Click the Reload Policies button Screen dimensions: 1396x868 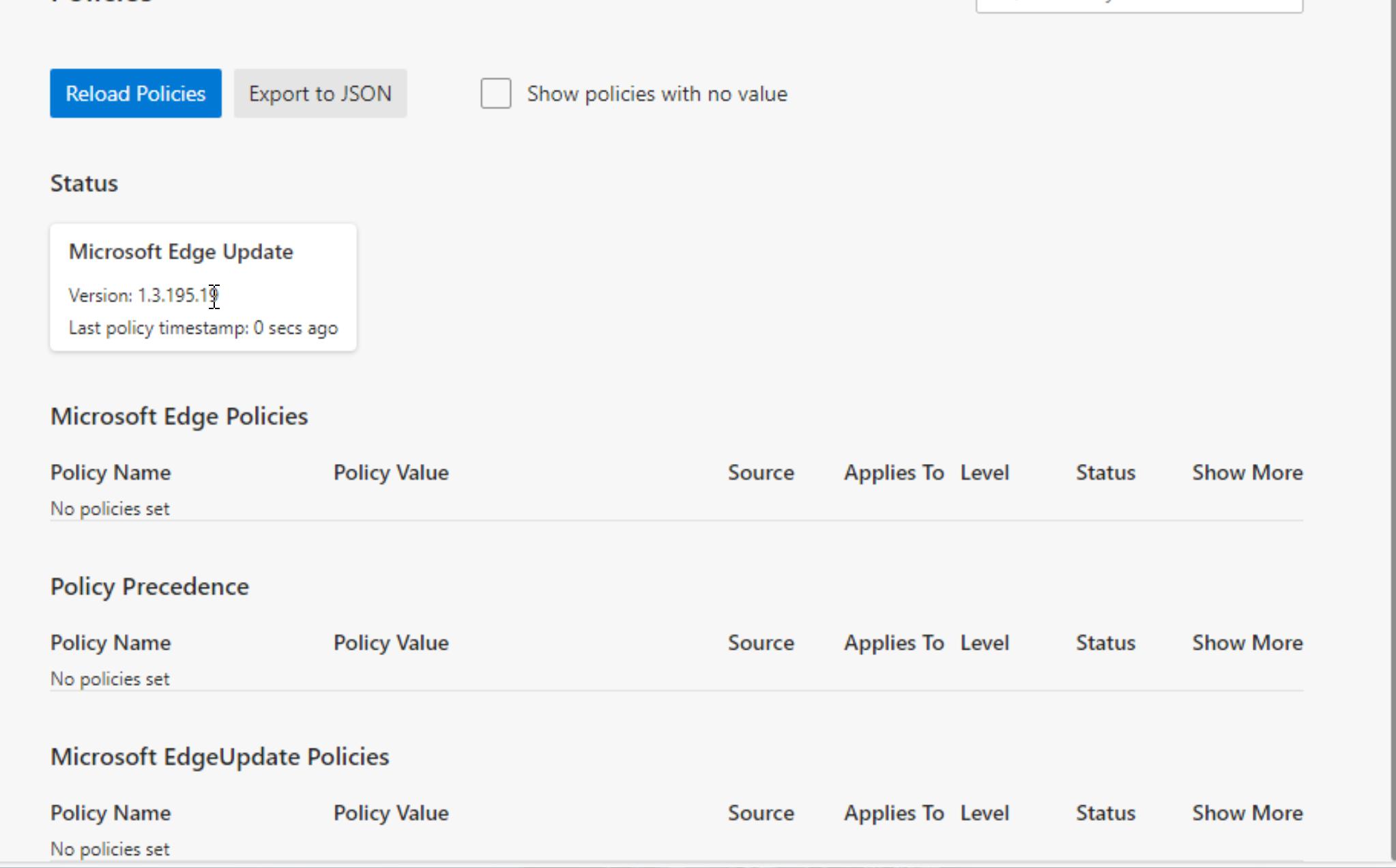tap(135, 93)
